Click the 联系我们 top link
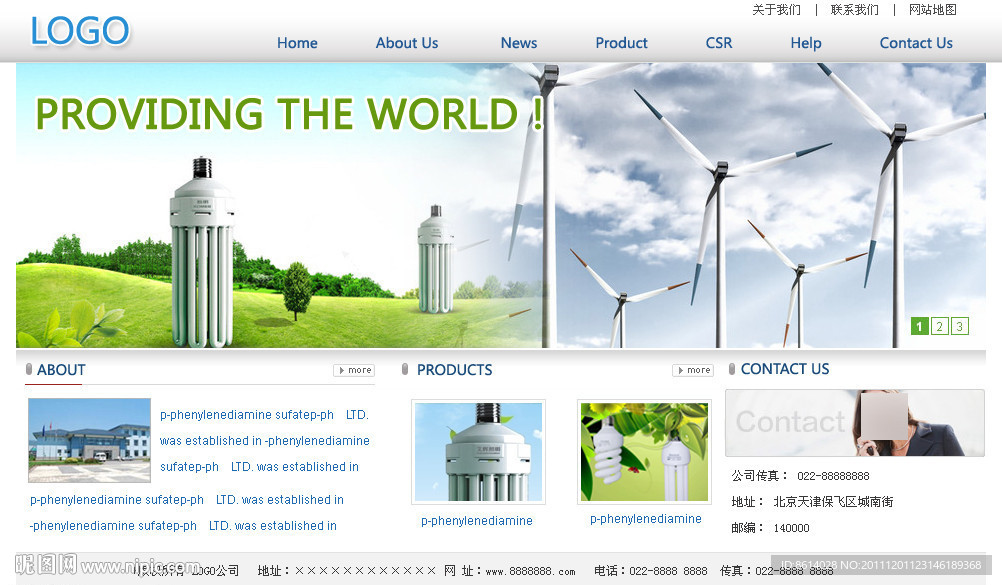Viewport: 1002px width, 585px height. pyautogui.click(x=854, y=10)
